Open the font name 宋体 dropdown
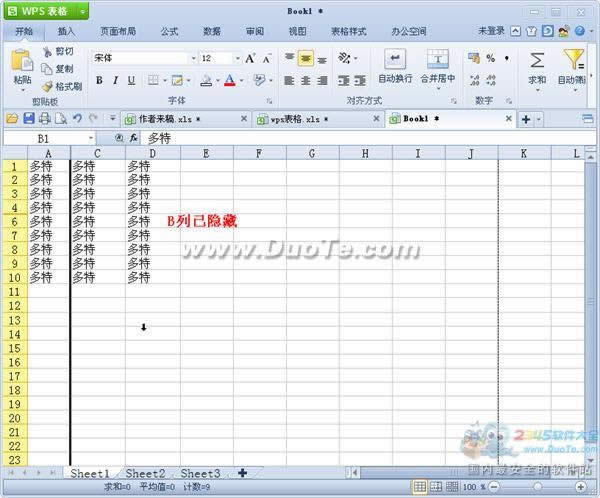This screenshot has width=600, height=498. coord(194,58)
